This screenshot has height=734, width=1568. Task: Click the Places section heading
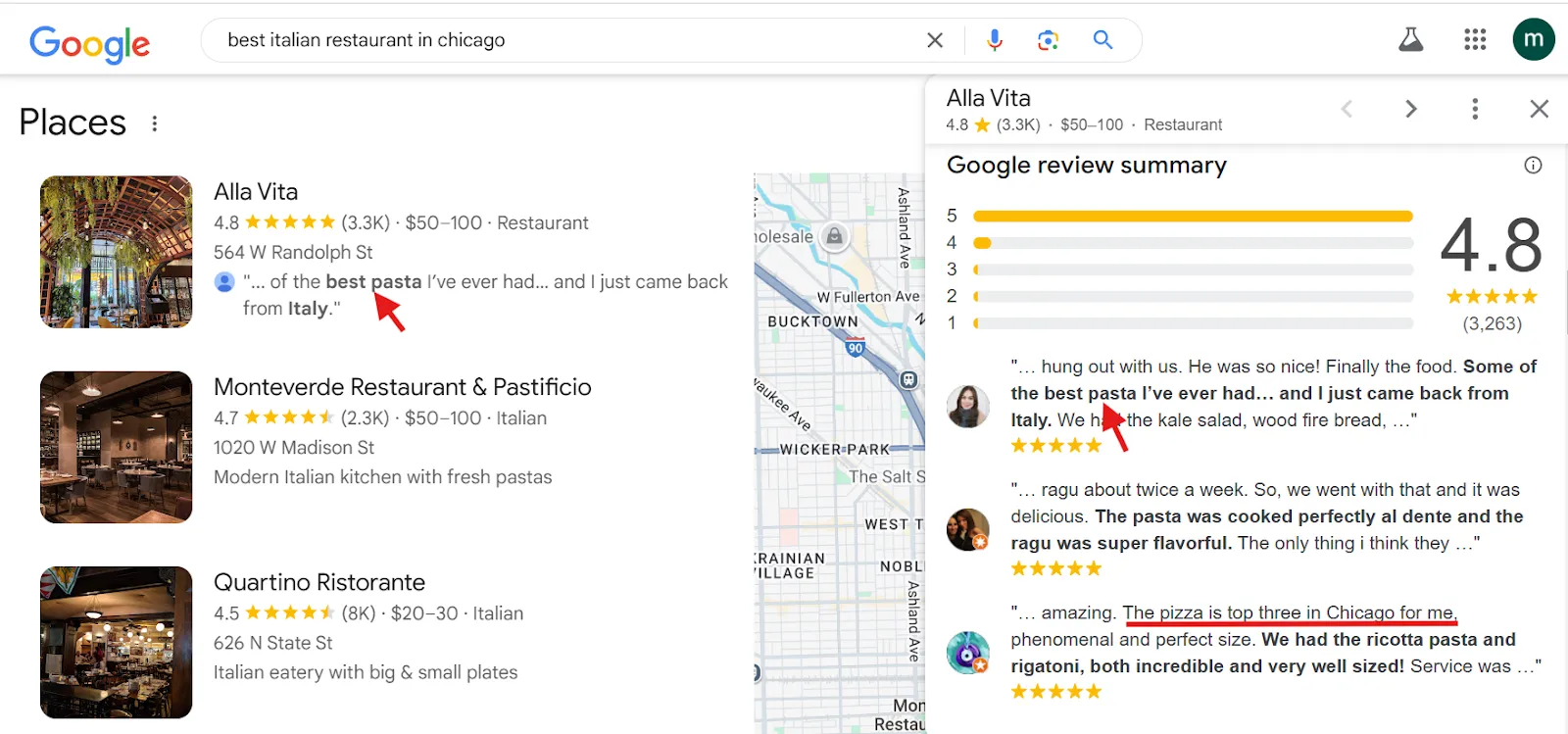pos(73,122)
